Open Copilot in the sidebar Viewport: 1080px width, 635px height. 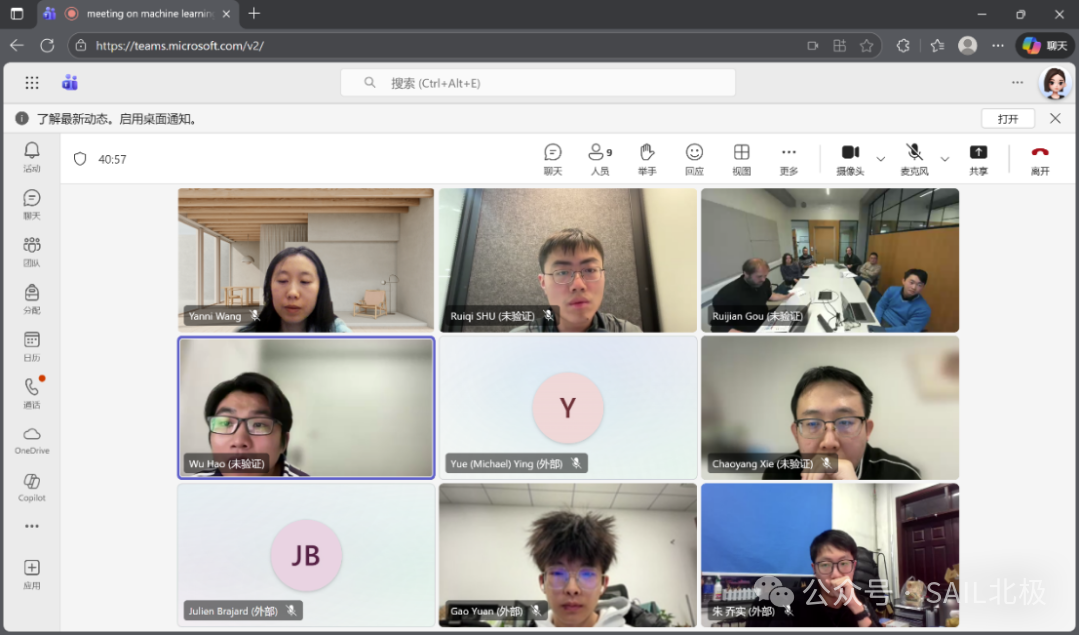click(32, 488)
